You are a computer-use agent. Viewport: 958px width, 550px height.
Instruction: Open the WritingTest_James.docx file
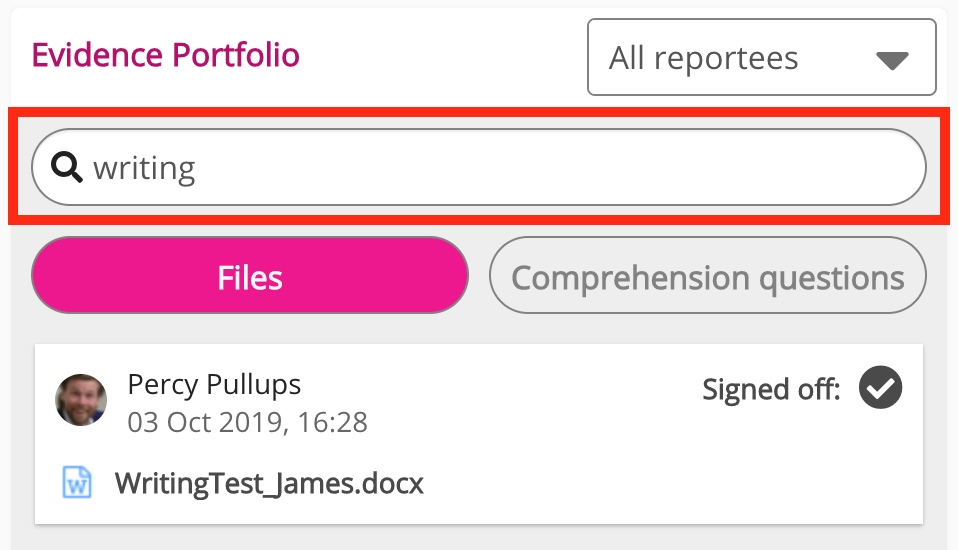(269, 485)
